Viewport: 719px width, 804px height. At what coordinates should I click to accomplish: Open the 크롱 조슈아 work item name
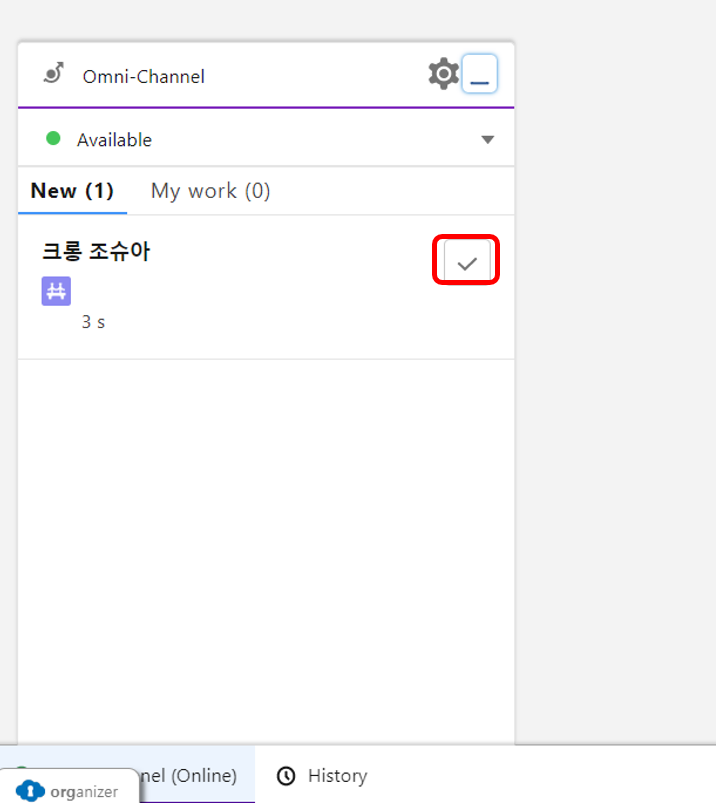96,252
